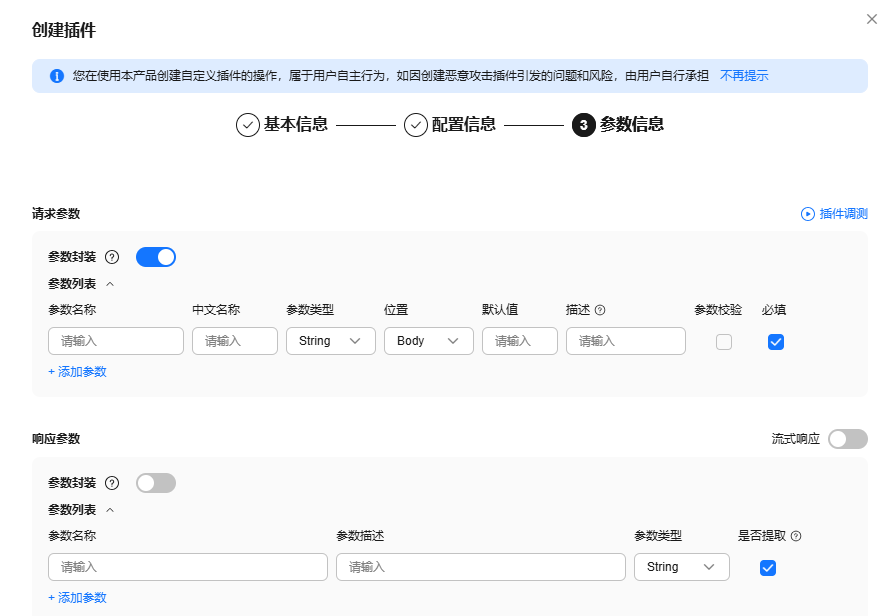Click the request 参数名称 input field
This screenshot has width=890, height=616.
pos(115,341)
